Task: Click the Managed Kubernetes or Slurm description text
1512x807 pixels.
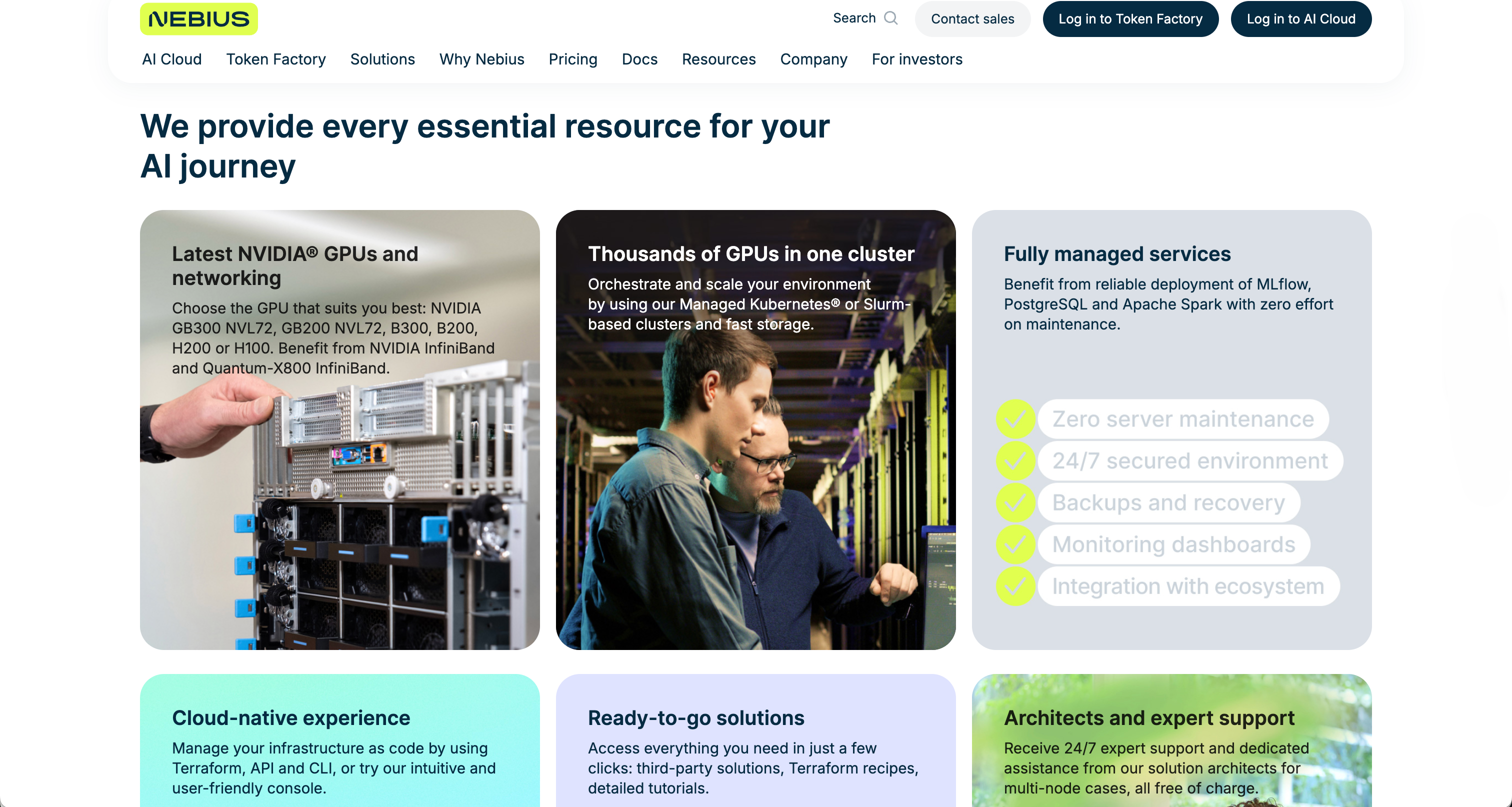Action: (x=749, y=304)
